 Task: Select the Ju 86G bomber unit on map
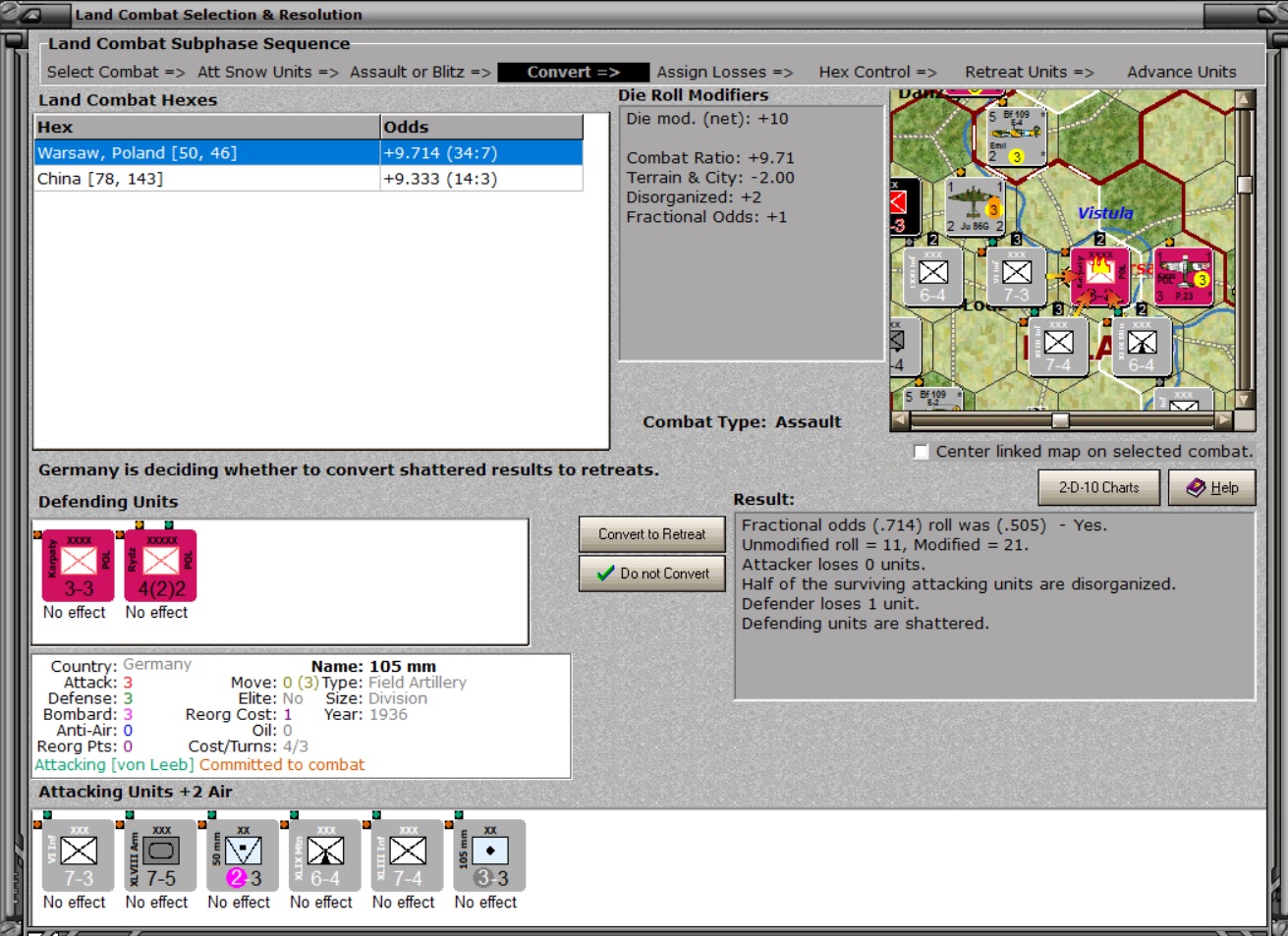click(x=975, y=206)
